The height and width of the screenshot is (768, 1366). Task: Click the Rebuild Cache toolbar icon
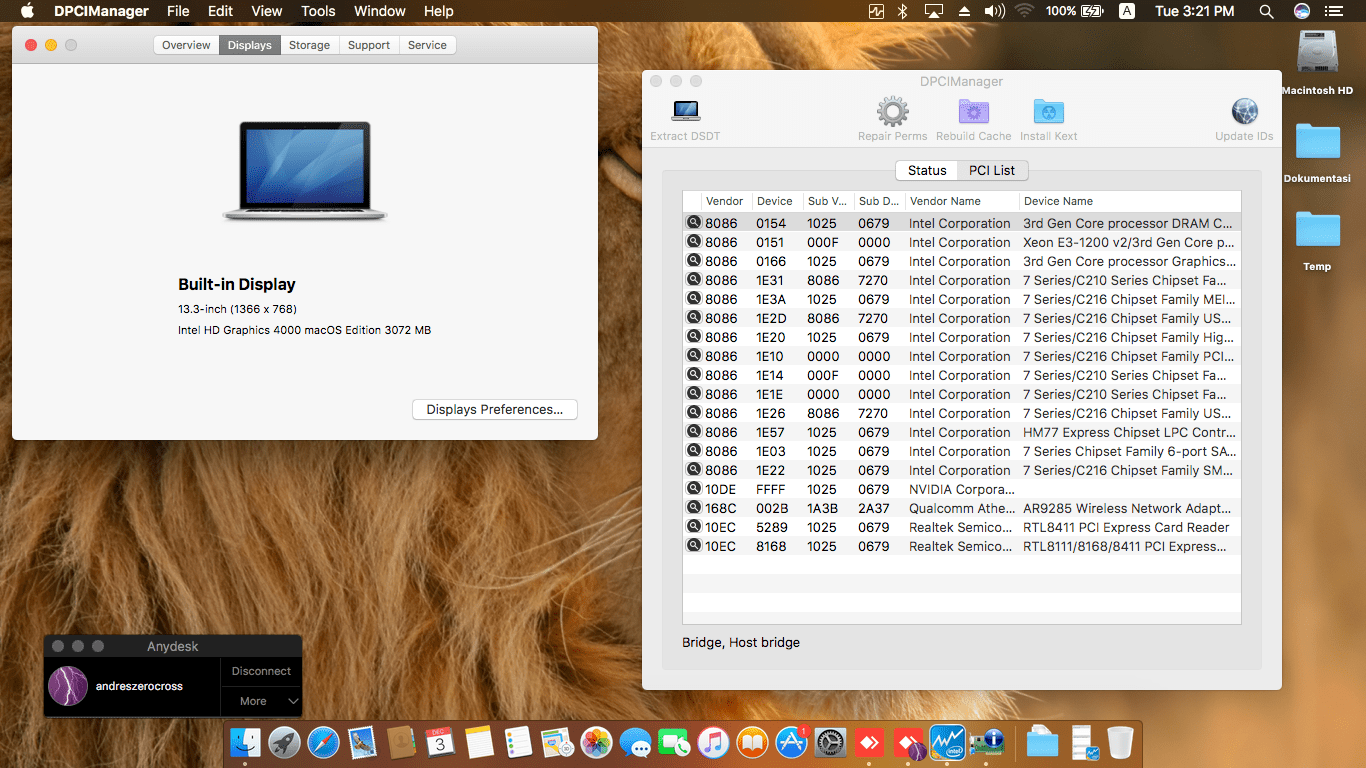pyautogui.click(x=974, y=111)
